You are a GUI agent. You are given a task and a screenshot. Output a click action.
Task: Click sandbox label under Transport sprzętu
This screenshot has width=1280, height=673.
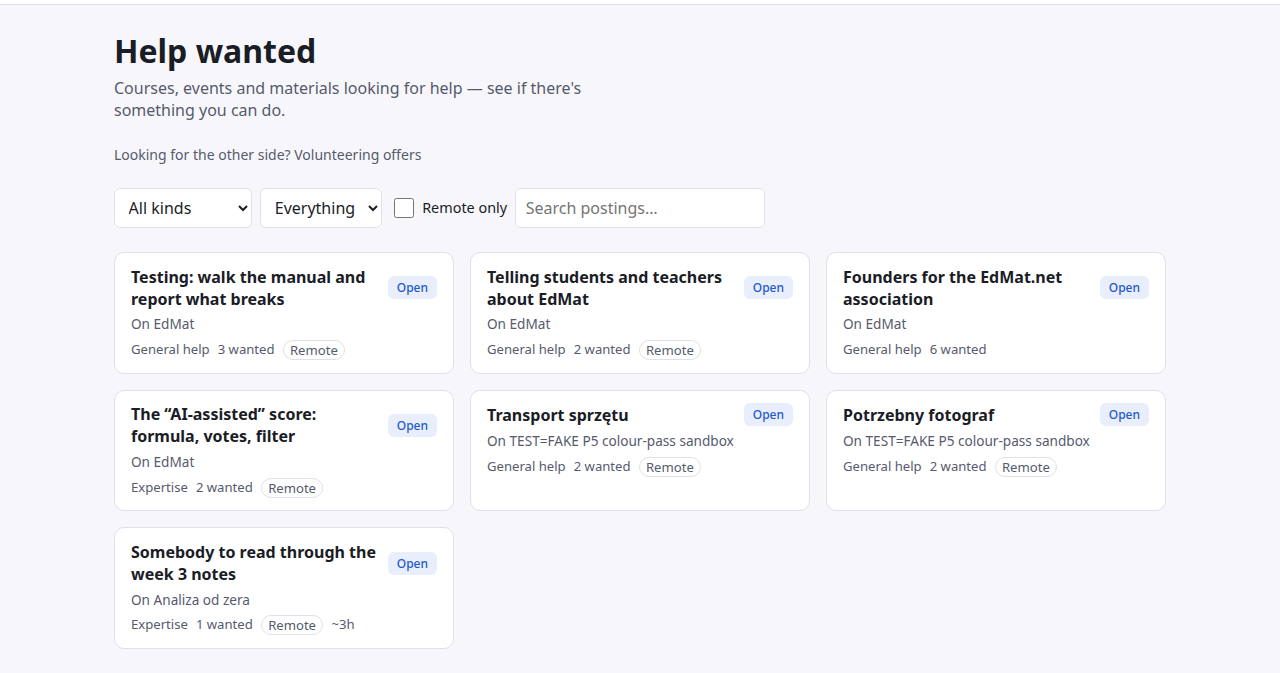tap(610, 441)
